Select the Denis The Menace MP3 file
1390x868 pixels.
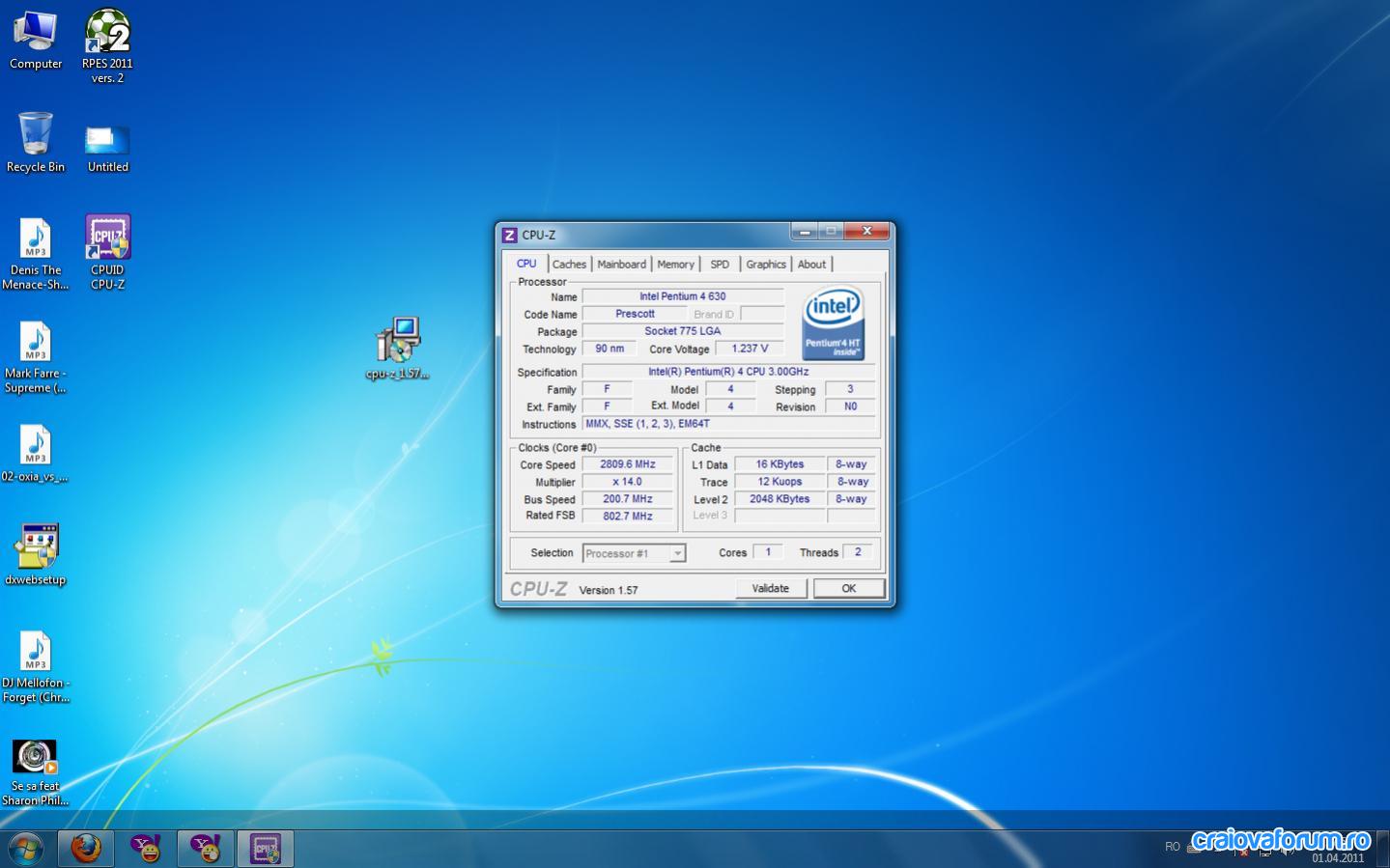tap(36, 254)
